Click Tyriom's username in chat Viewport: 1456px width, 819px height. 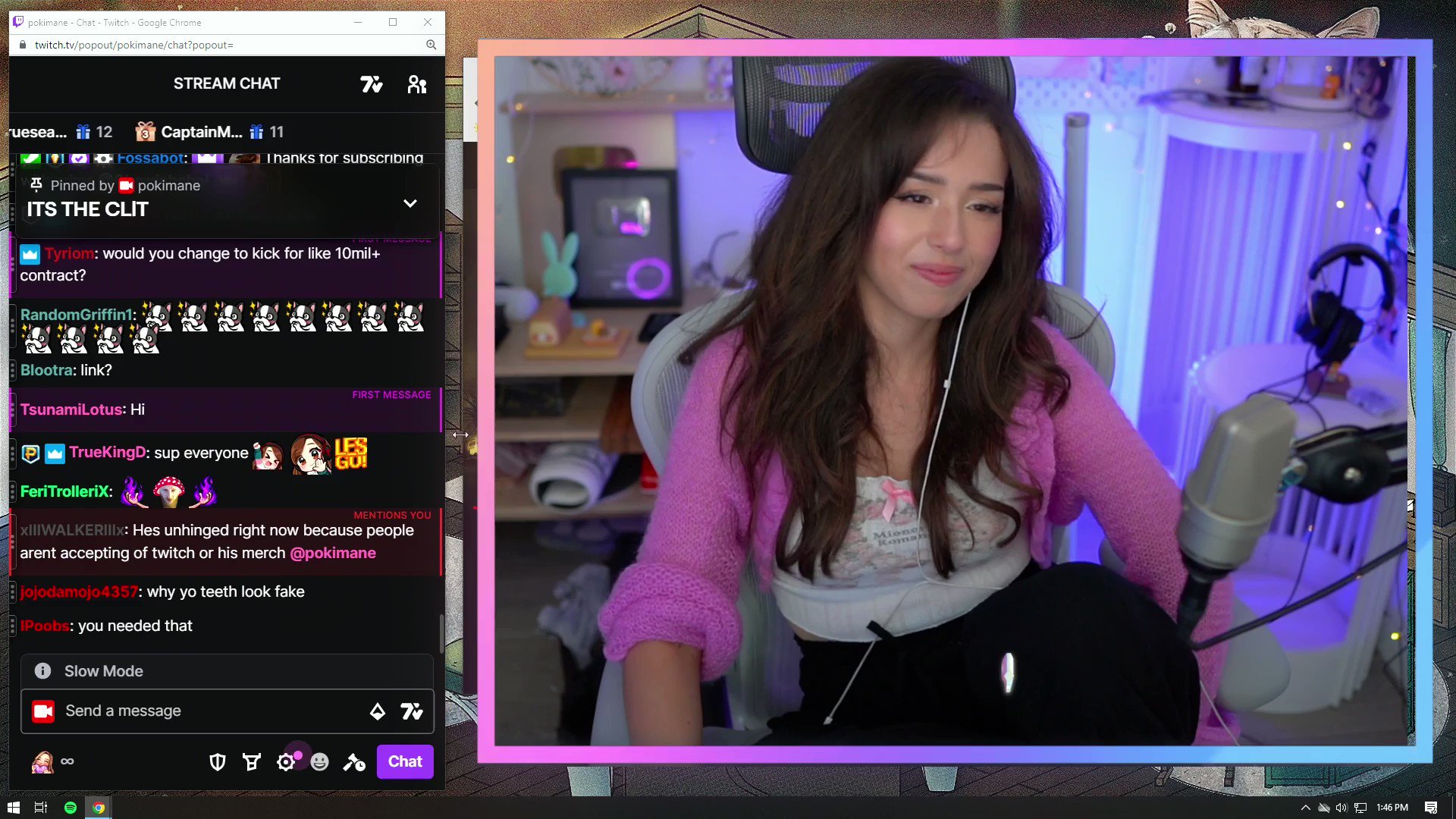tap(69, 253)
